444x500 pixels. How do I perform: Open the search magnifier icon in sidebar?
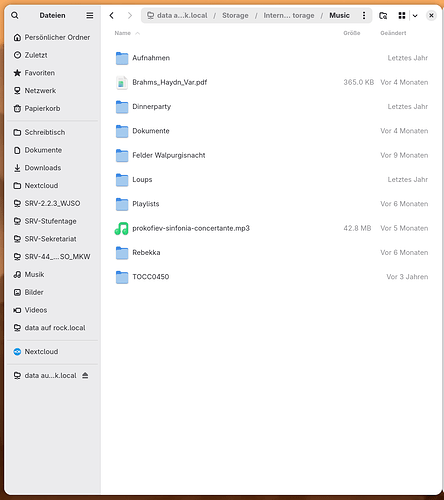click(x=15, y=15)
